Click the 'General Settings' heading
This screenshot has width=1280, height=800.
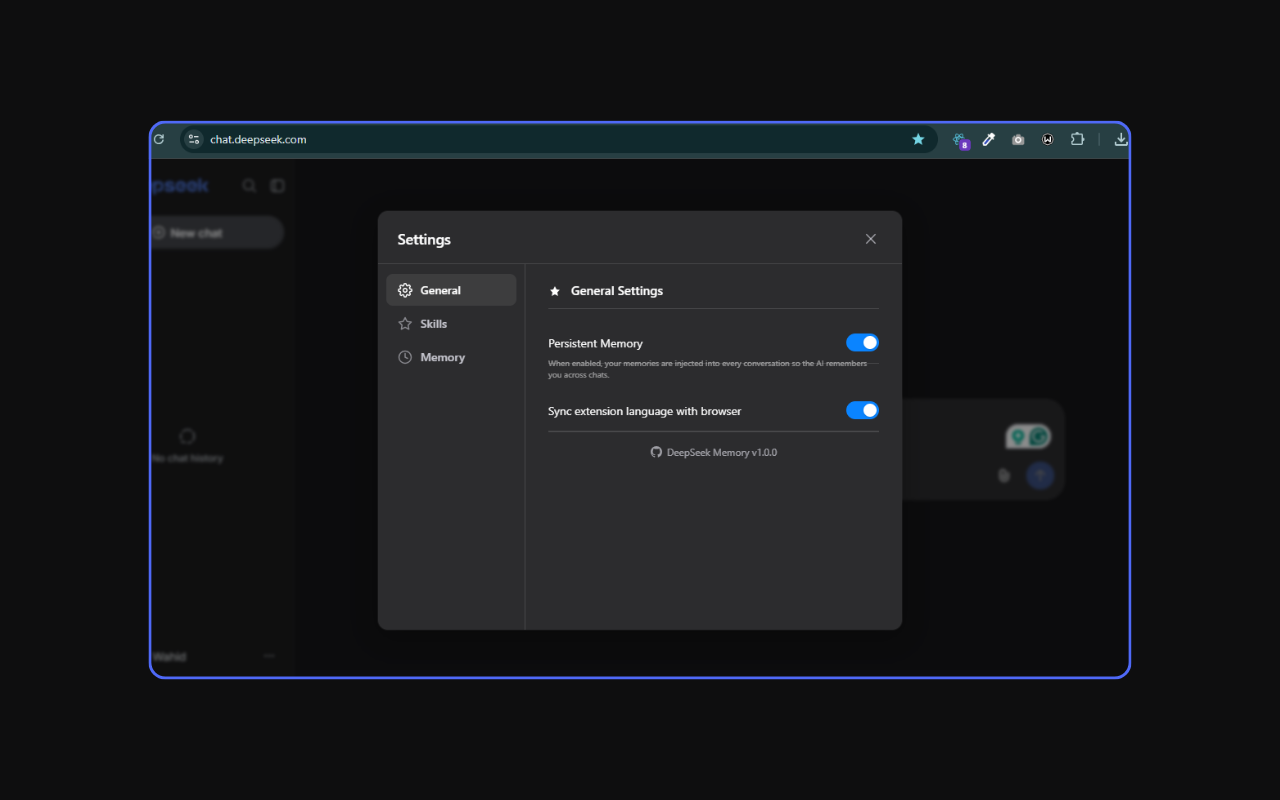(x=617, y=291)
